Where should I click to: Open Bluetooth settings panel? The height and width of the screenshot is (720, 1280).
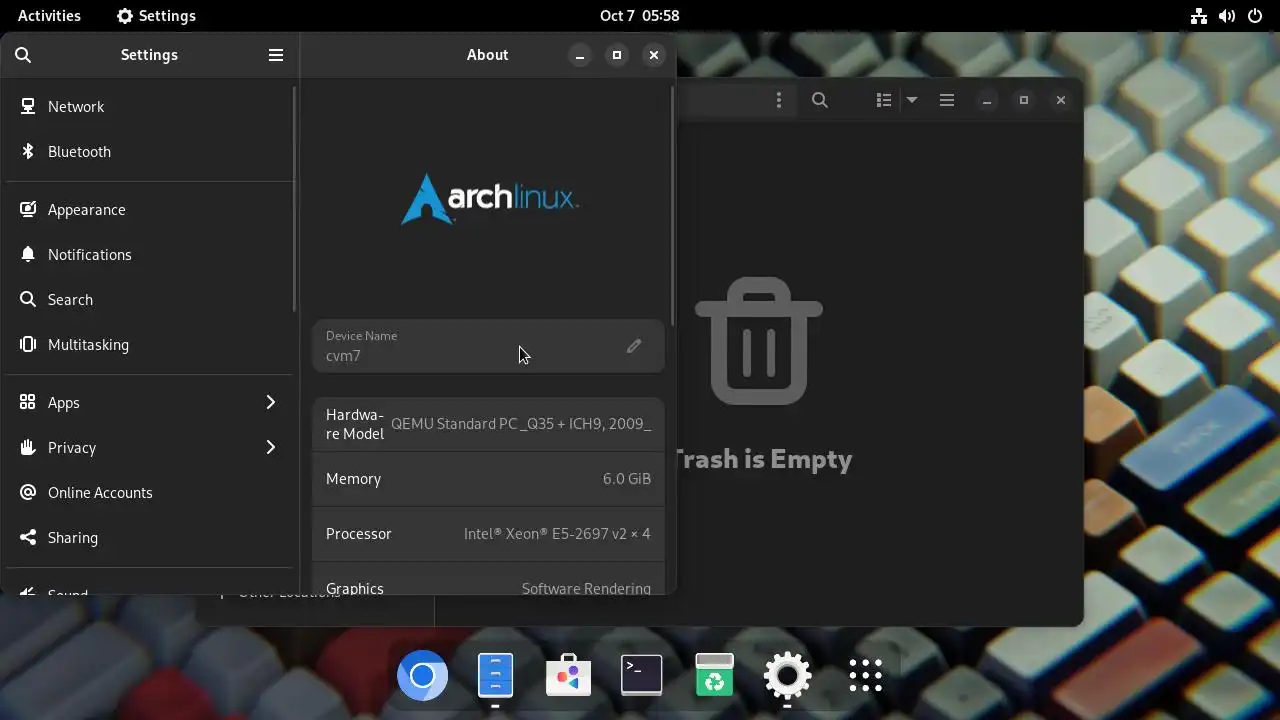[x=150, y=151]
